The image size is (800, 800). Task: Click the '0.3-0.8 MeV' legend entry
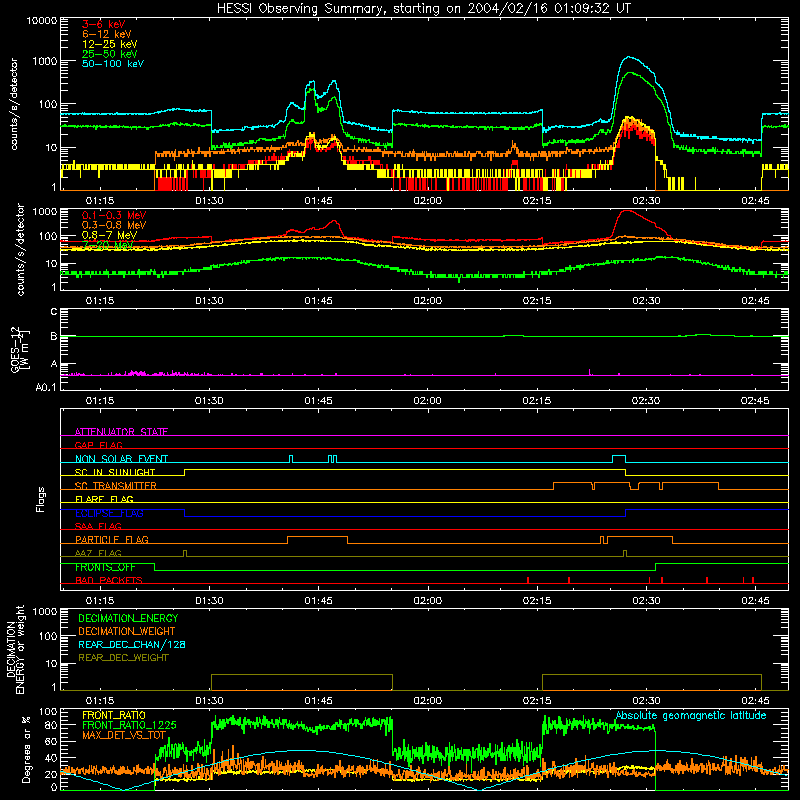[x=114, y=226]
